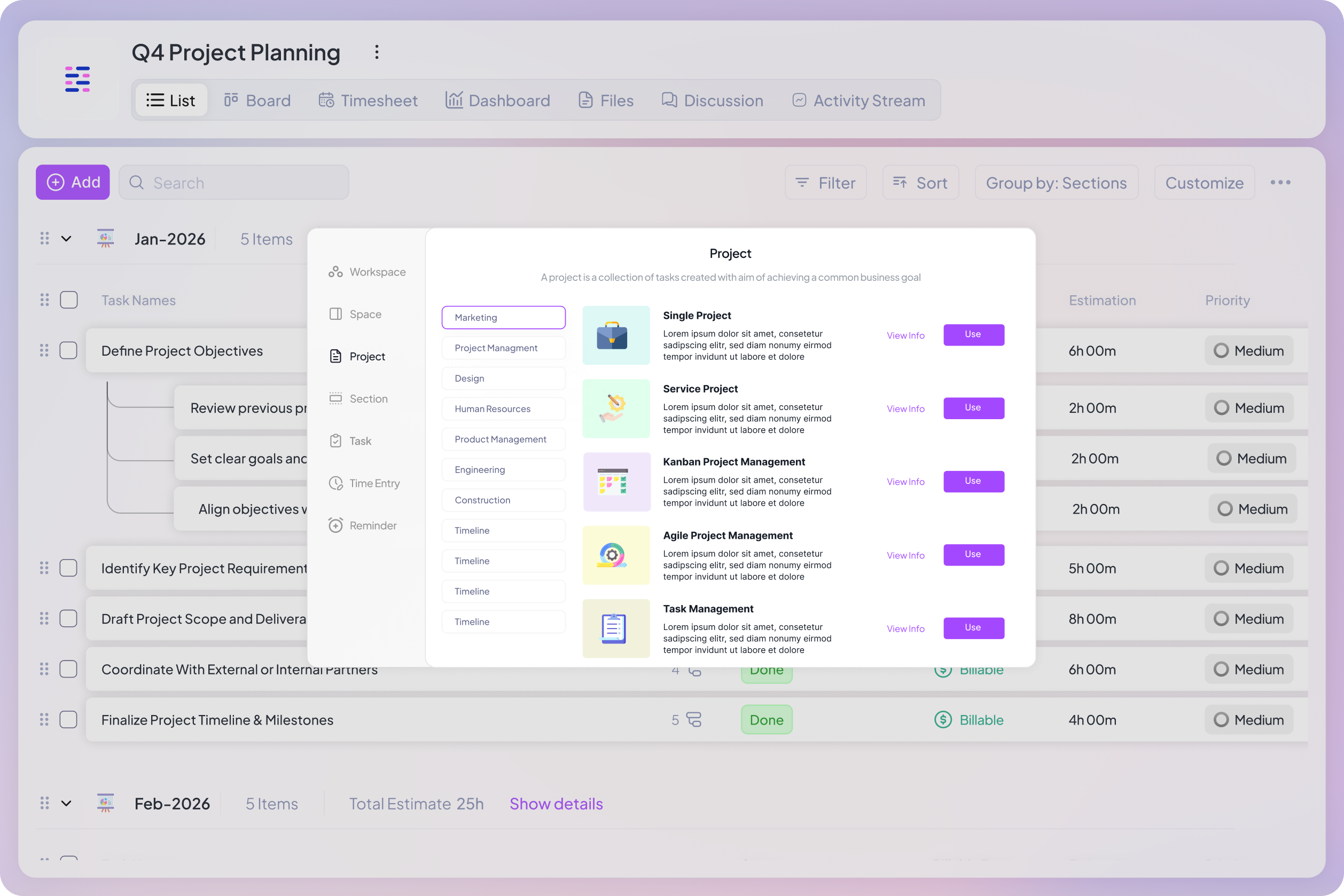Click Show details for Feb-2026
Viewport: 1344px width, 896px height.
(556, 804)
